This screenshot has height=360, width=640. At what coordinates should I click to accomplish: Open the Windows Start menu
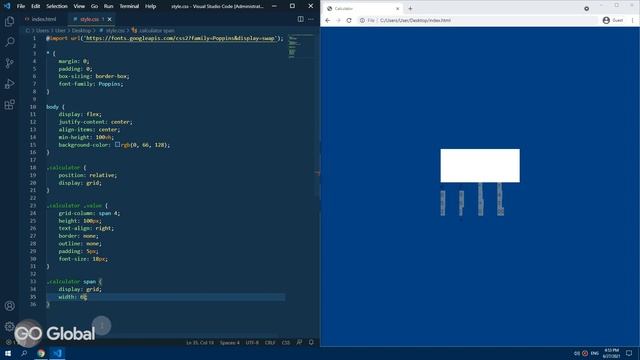[x=8, y=353]
